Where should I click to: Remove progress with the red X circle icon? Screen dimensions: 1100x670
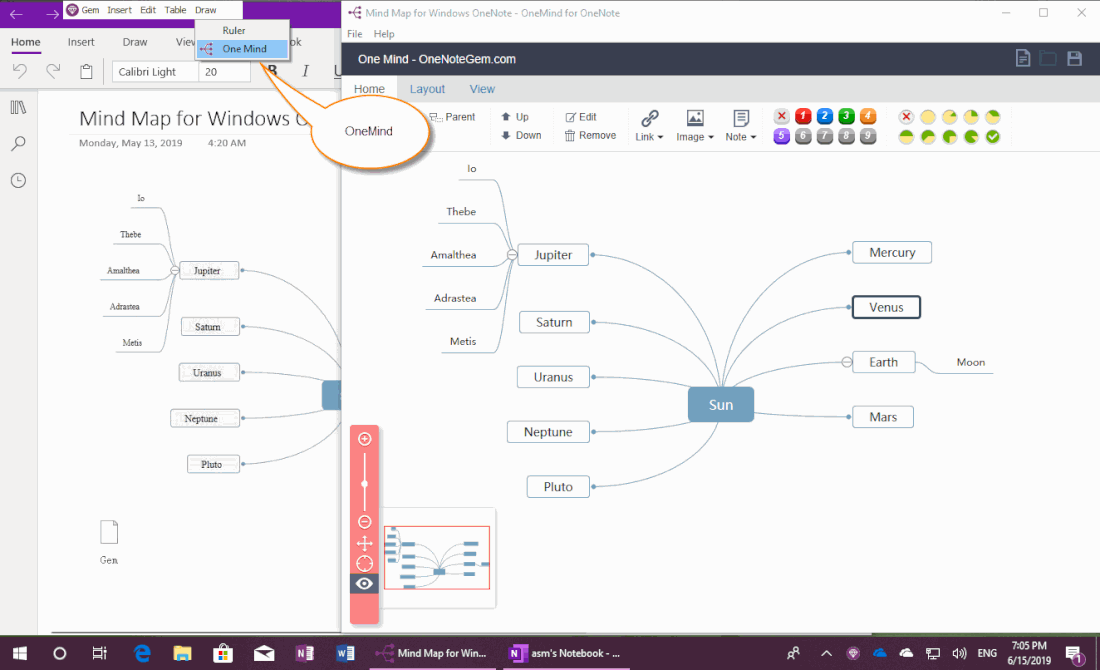pos(906,117)
